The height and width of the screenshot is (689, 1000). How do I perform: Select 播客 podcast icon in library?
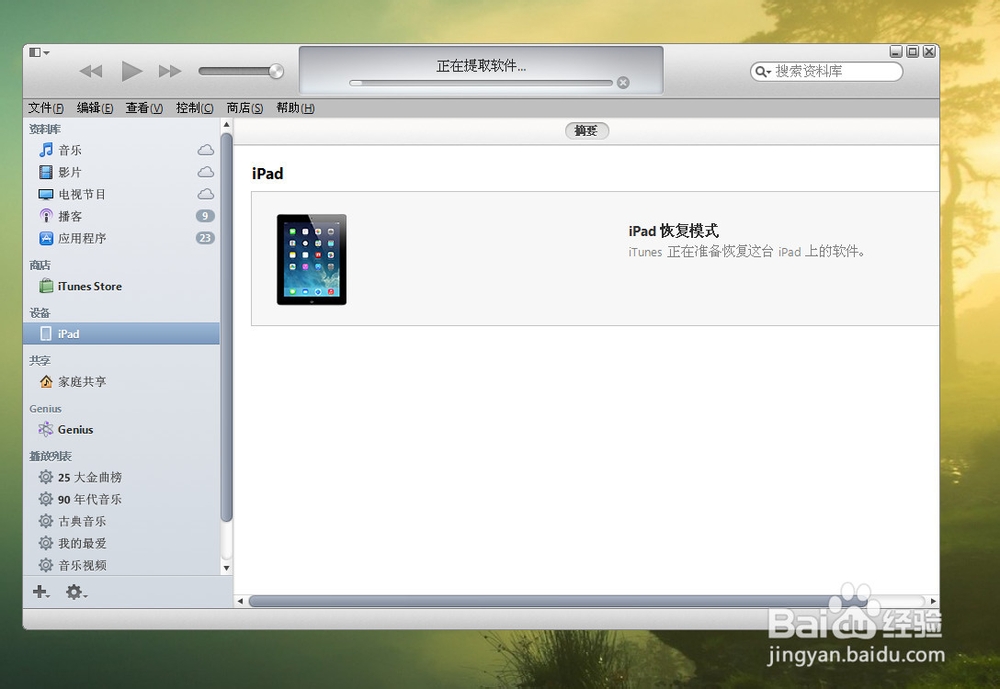46,216
